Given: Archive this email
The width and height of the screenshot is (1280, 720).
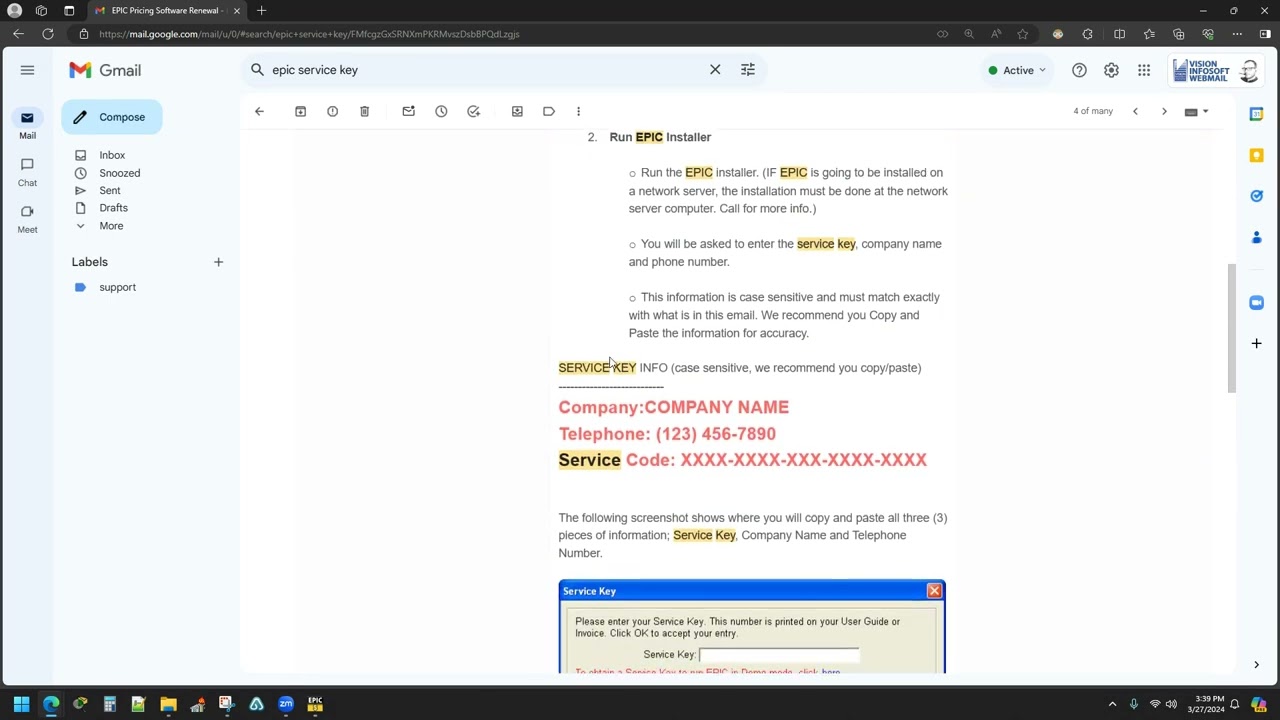Looking at the screenshot, I should point(300,111).
